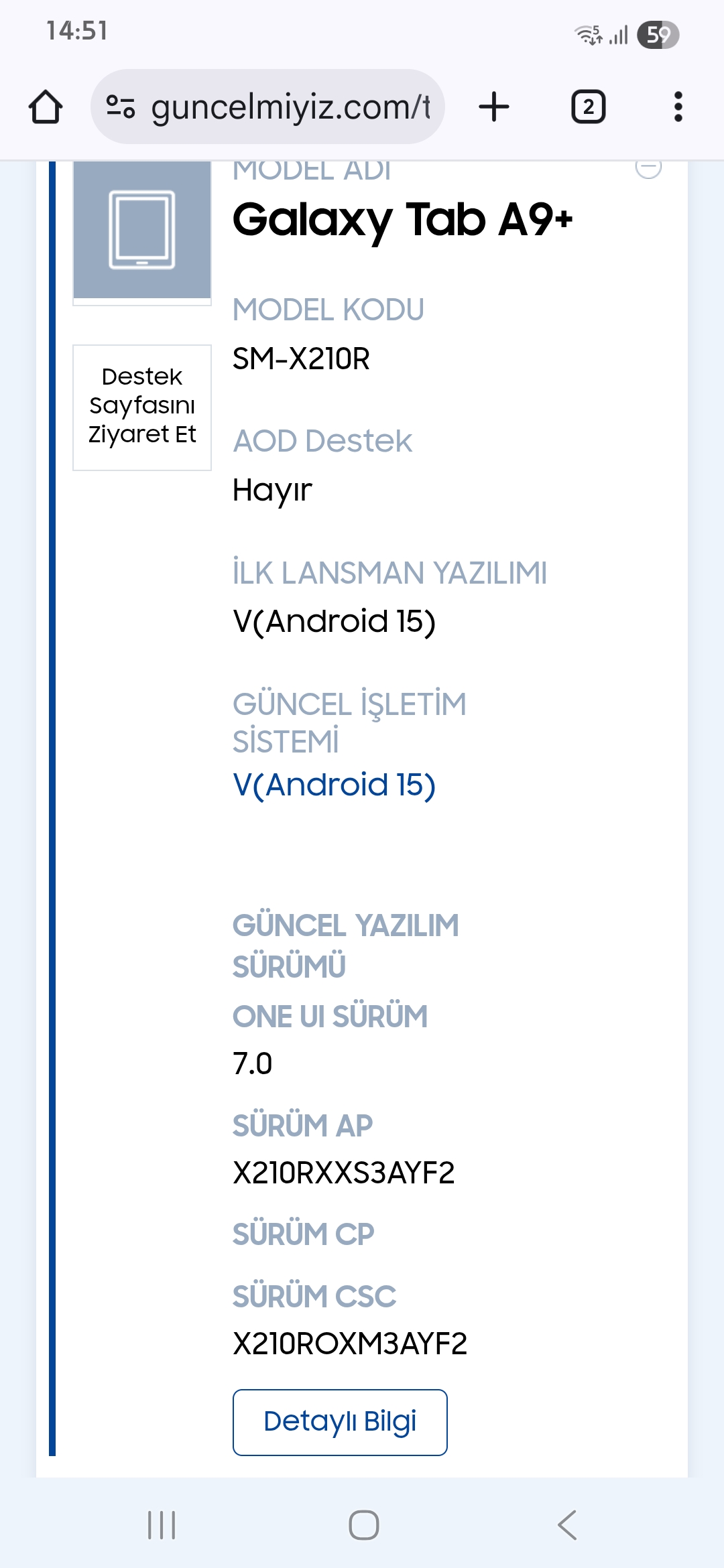Go back with Android back arrow
Viewport: 724px width, 1568px height.
click(x=567, y=1525)
